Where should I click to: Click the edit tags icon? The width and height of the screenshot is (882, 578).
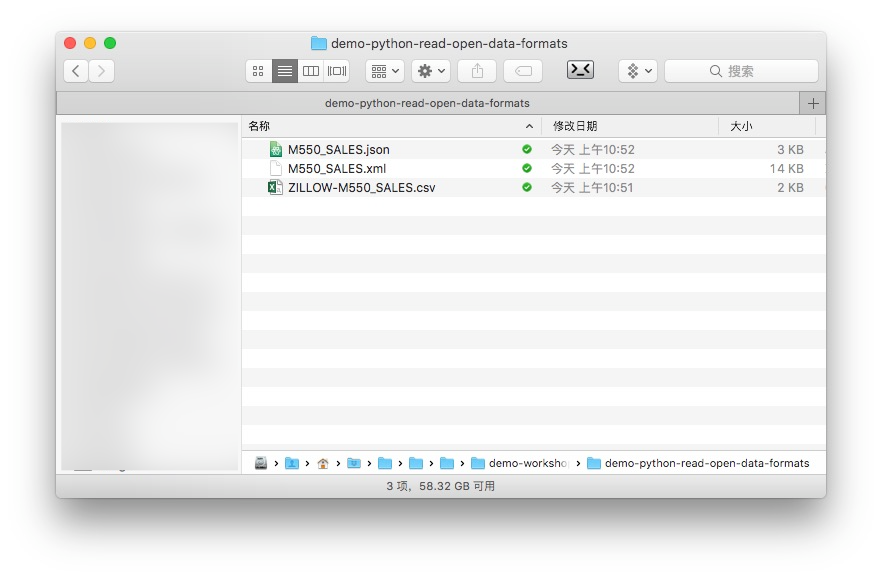[x=523, y=71]
